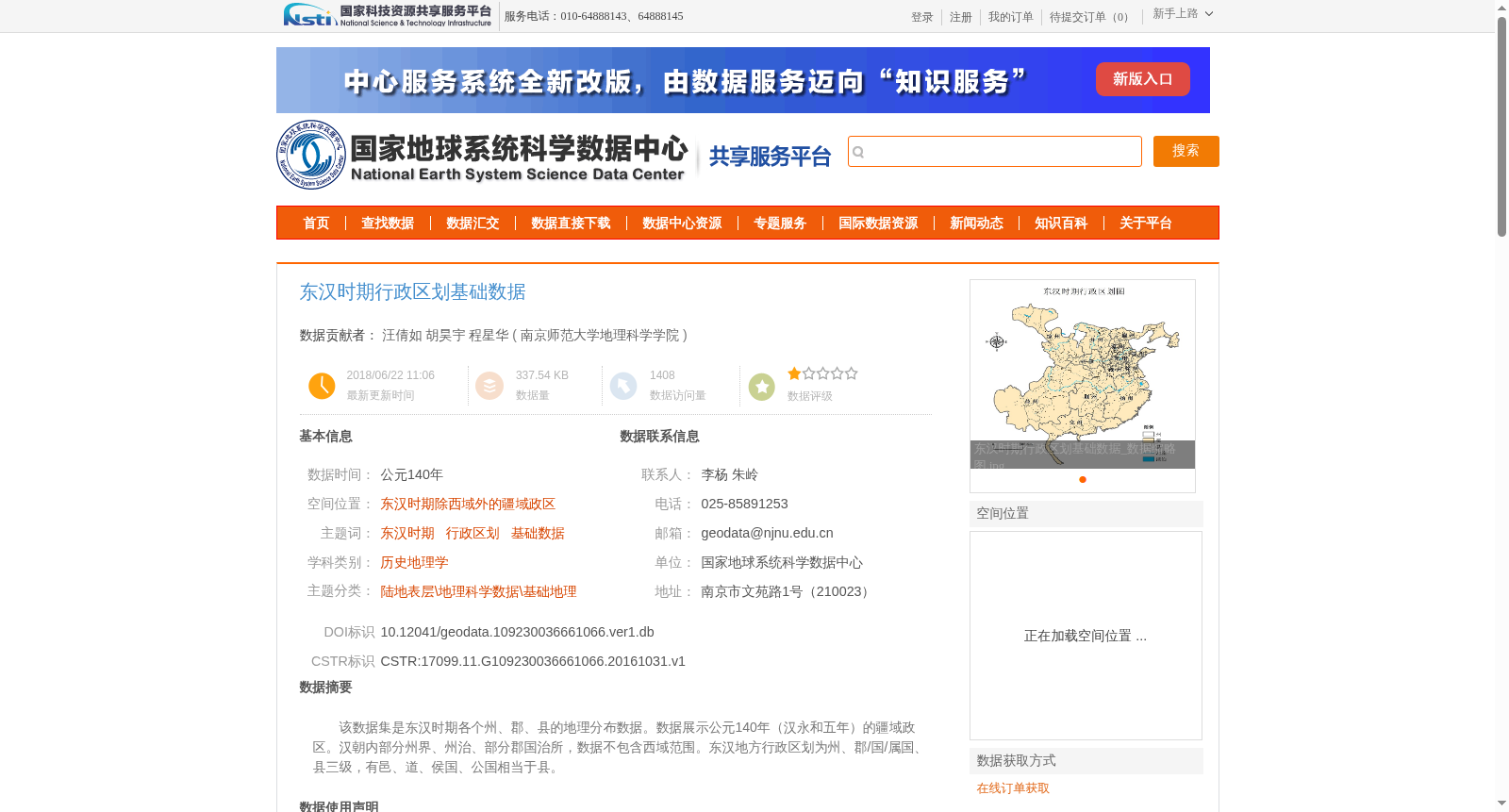Viewport: 1509px width, 812px height.
Task: Open 我的订单 link
Action: pos(1010,17)
